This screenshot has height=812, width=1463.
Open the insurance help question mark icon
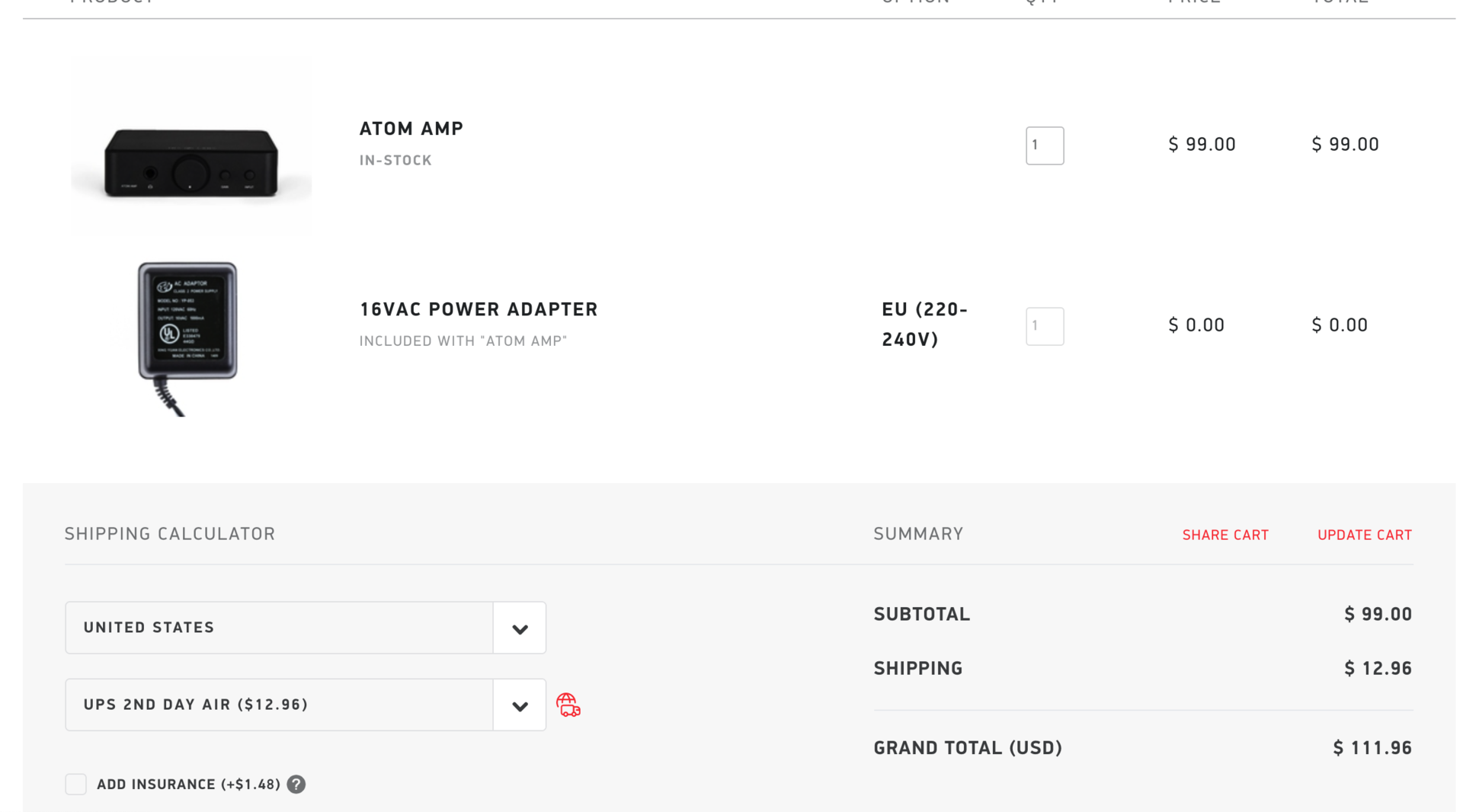[296, 784]
